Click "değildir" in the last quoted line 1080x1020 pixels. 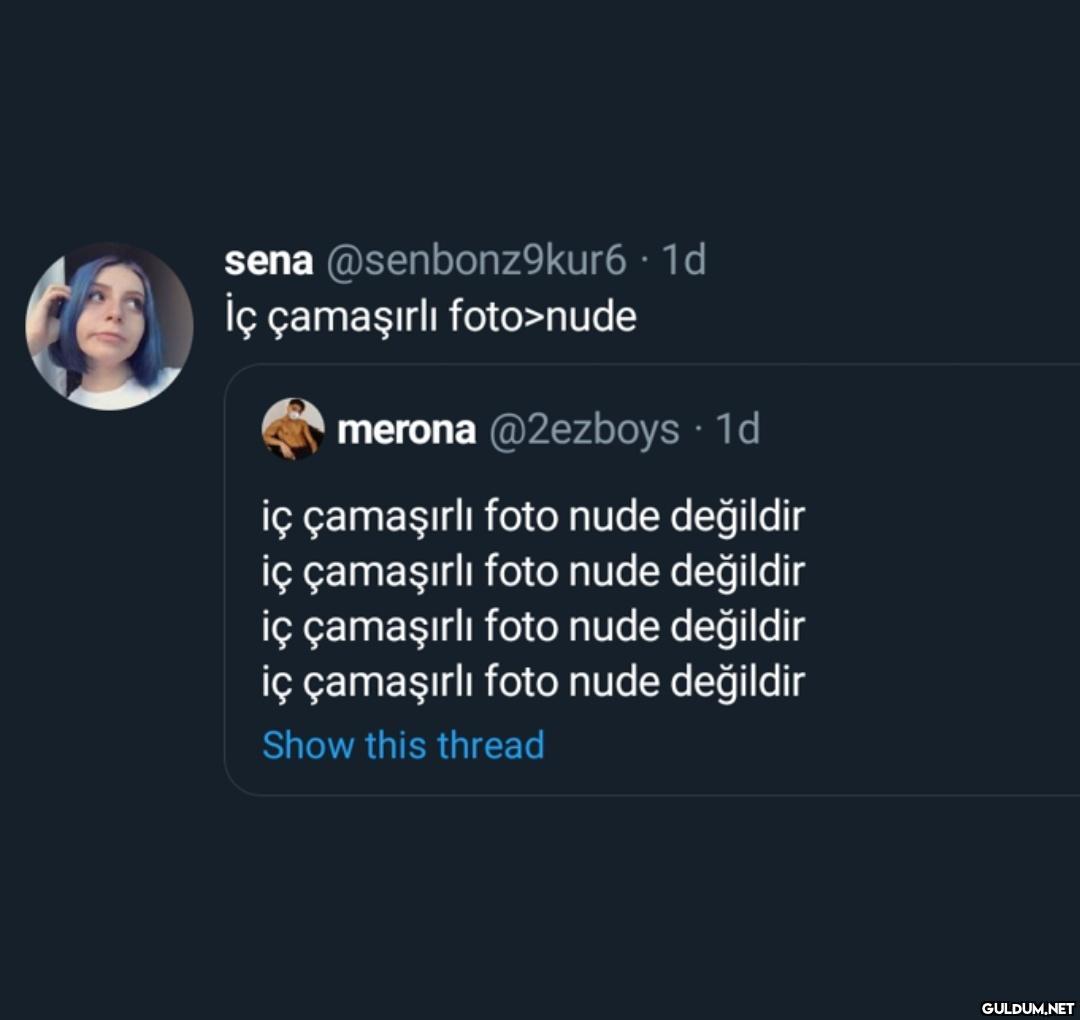(737, 682)
